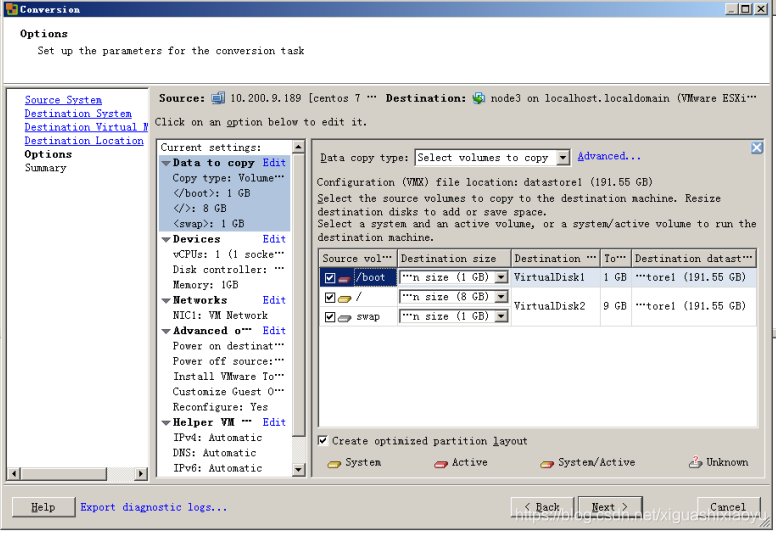The width and height of the screenshot is (776, 534).
Task: Open the Data copy type dropdown
Action: pyautogui.click(x=563, y=158)
